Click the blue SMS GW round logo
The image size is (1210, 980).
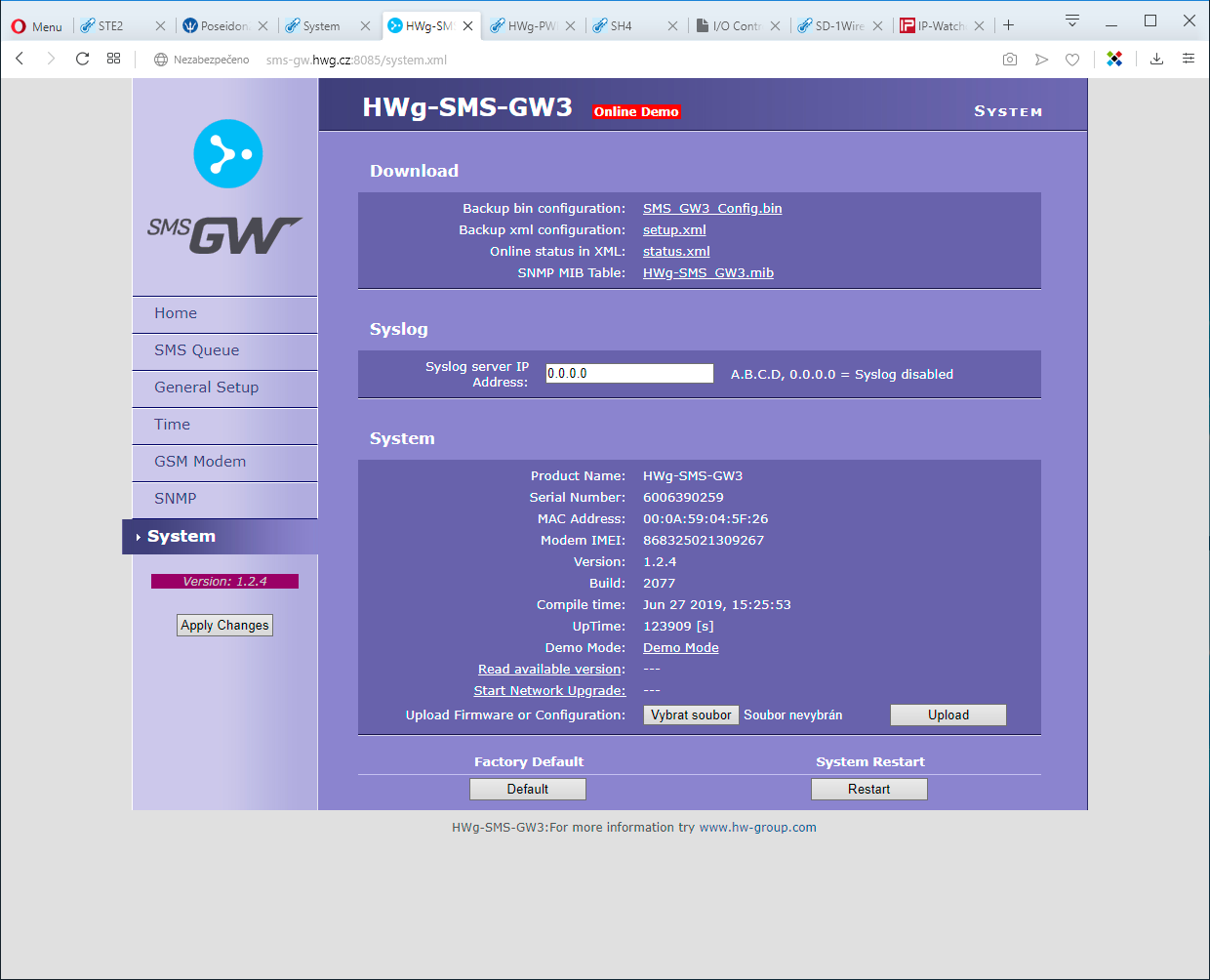[228, 154]
